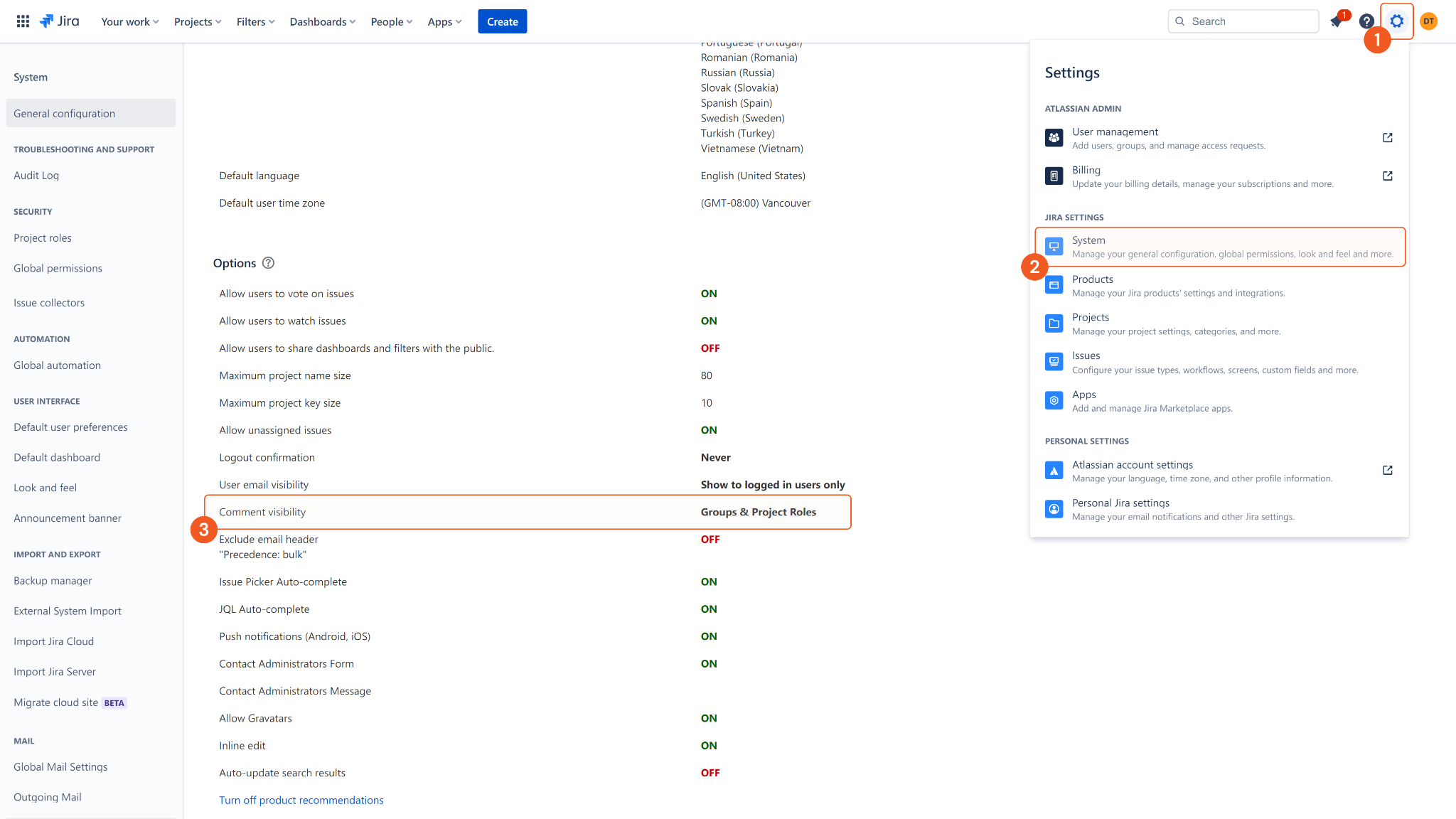The width and height of the screenshot is (1456, 819).
Task: Open the Dashboards dropdown
Action: (322, 21)
